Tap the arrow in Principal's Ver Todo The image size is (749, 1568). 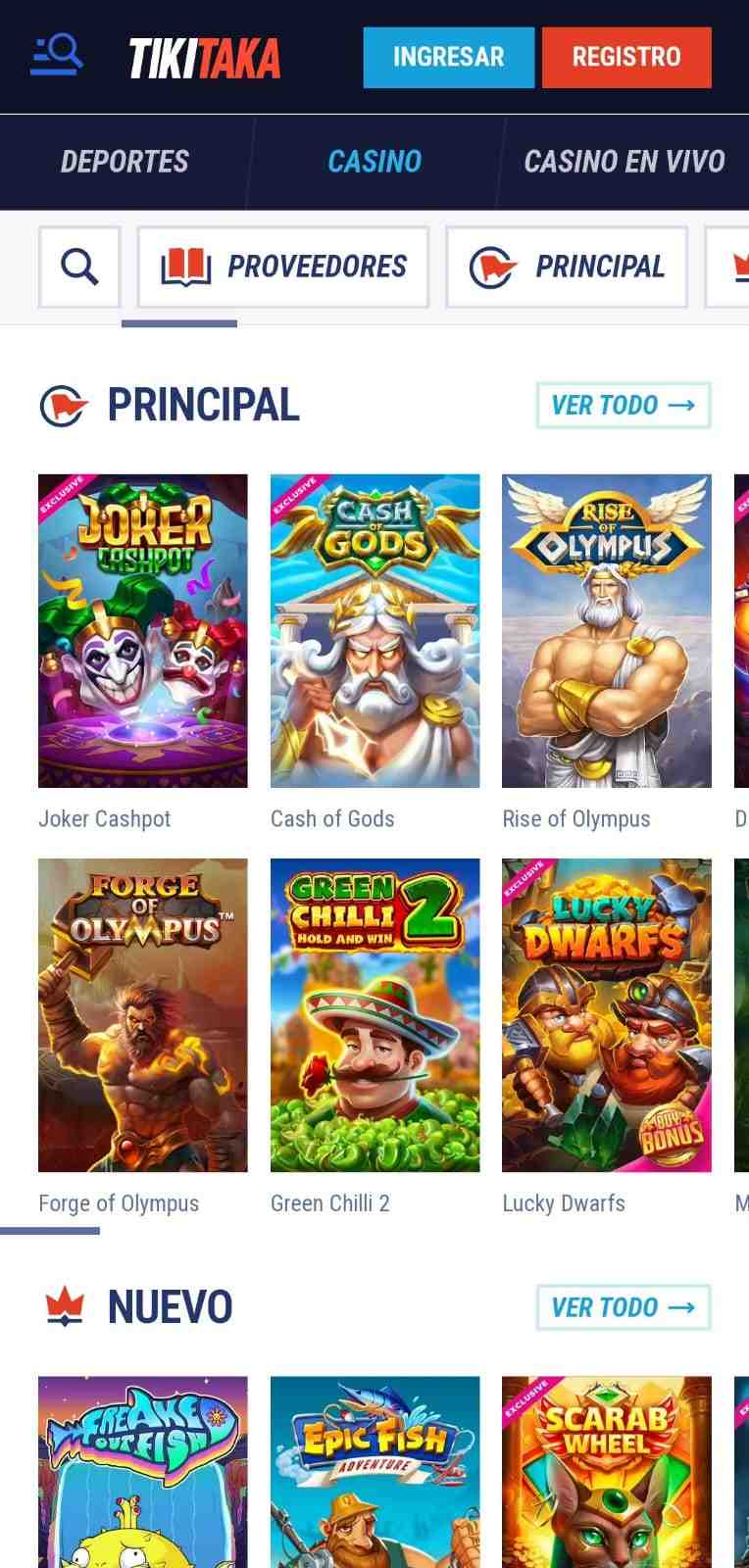[681, 405]
